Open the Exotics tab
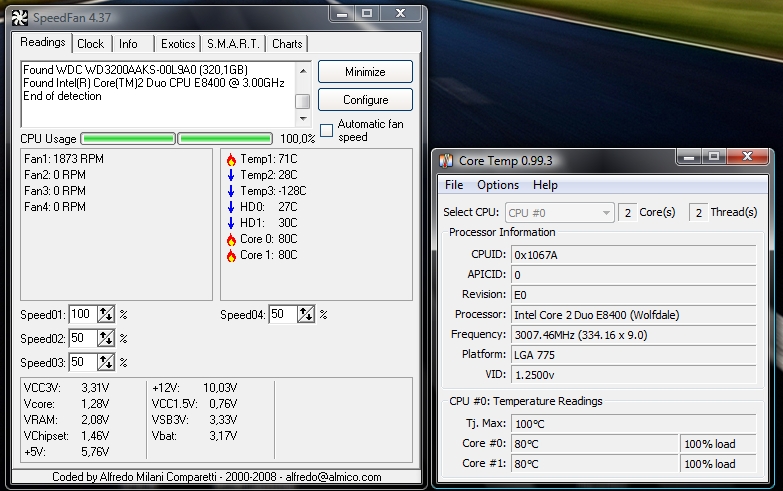 click(178, 44)
